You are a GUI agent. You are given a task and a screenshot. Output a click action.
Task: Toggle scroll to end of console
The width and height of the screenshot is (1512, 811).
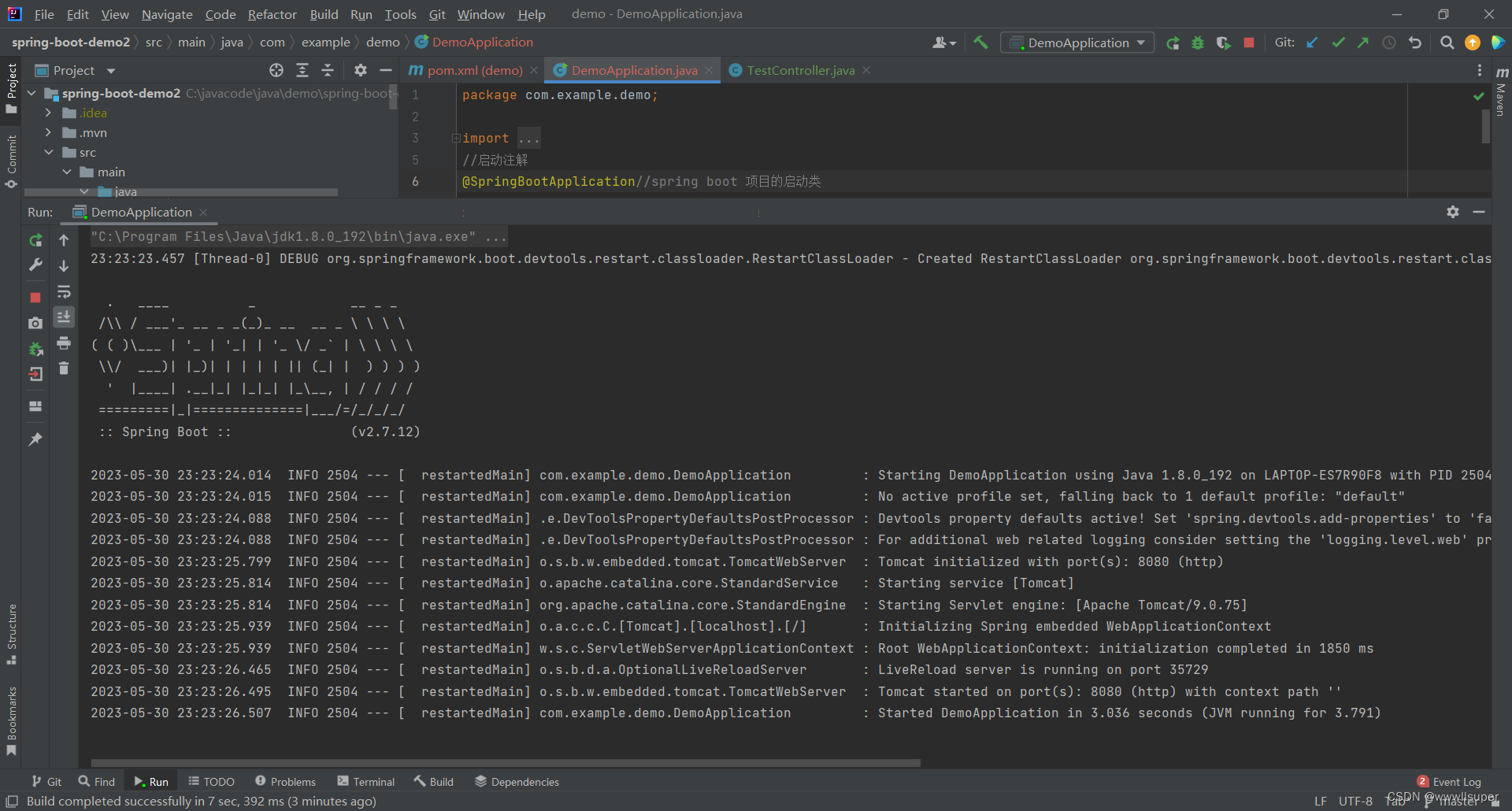[x=64, y=317]
